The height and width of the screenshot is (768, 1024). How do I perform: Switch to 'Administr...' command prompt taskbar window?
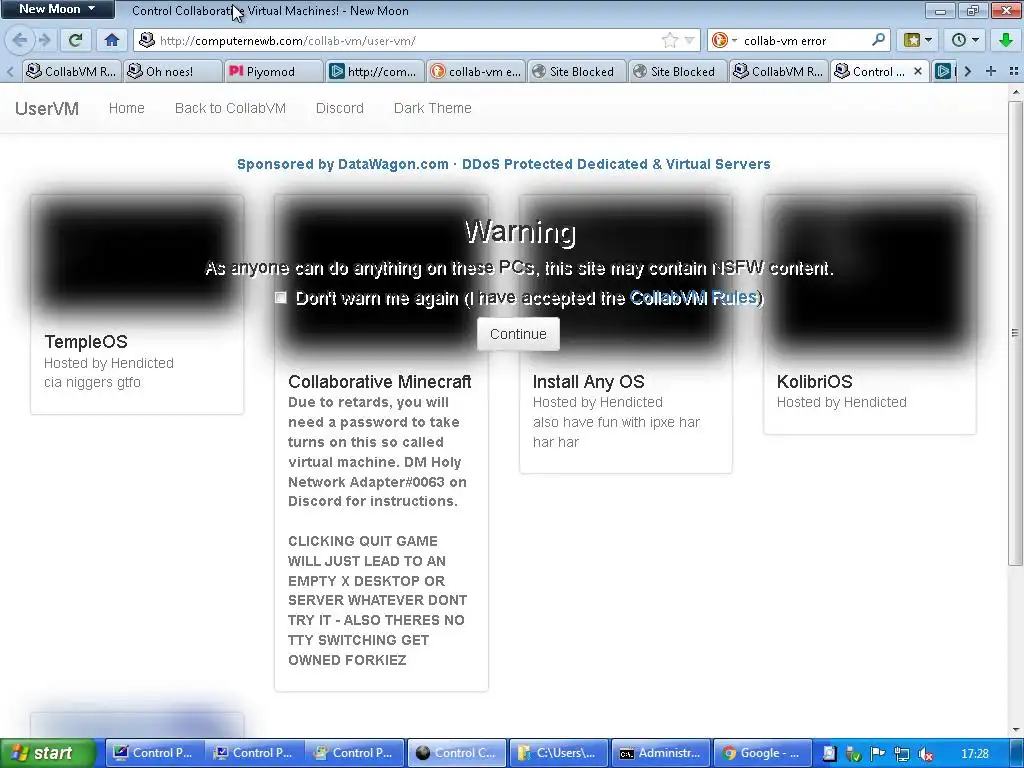point(660,753)
